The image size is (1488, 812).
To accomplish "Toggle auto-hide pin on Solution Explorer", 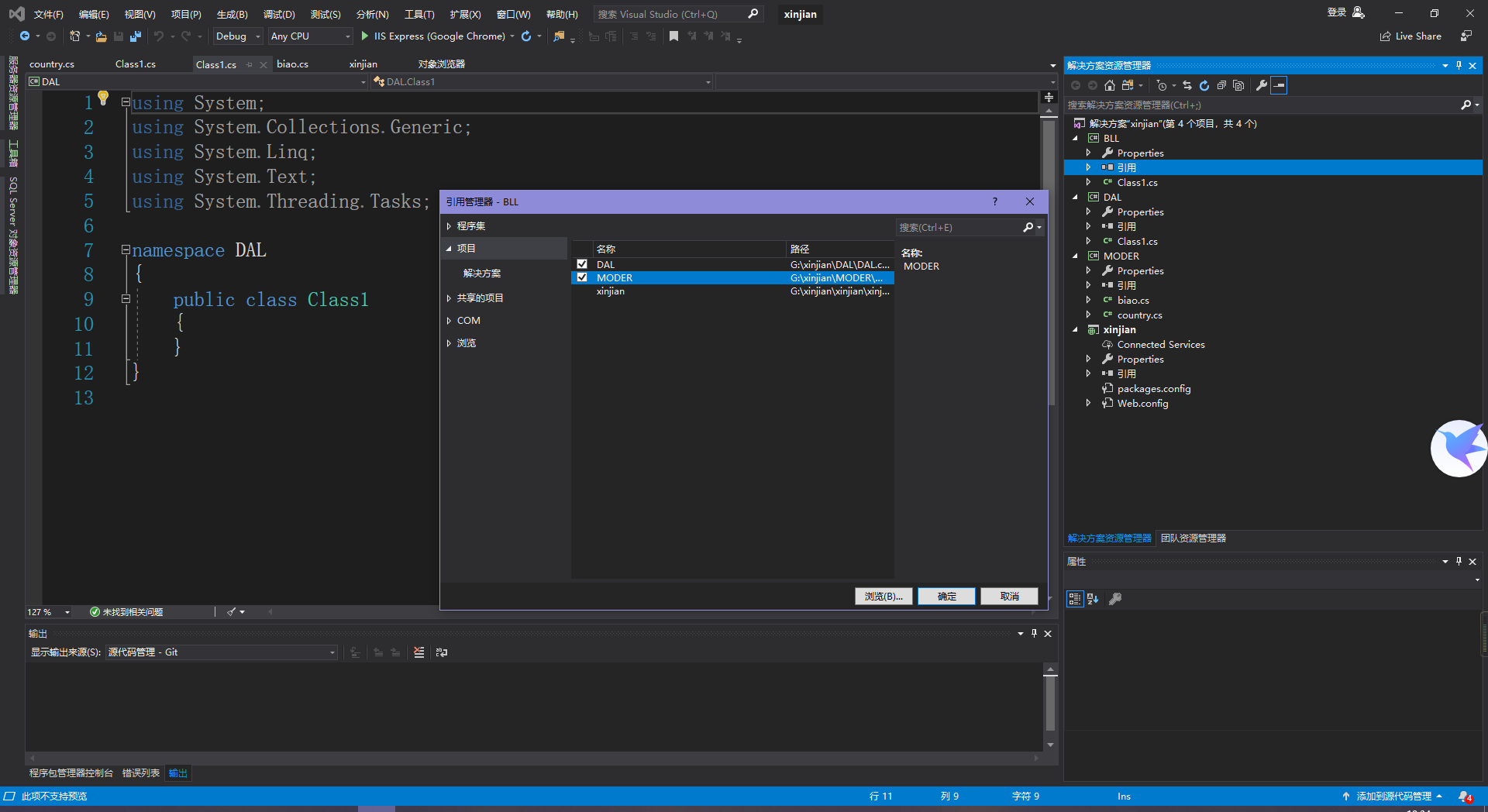I will pyautogui.click(x=1459, y=66).
